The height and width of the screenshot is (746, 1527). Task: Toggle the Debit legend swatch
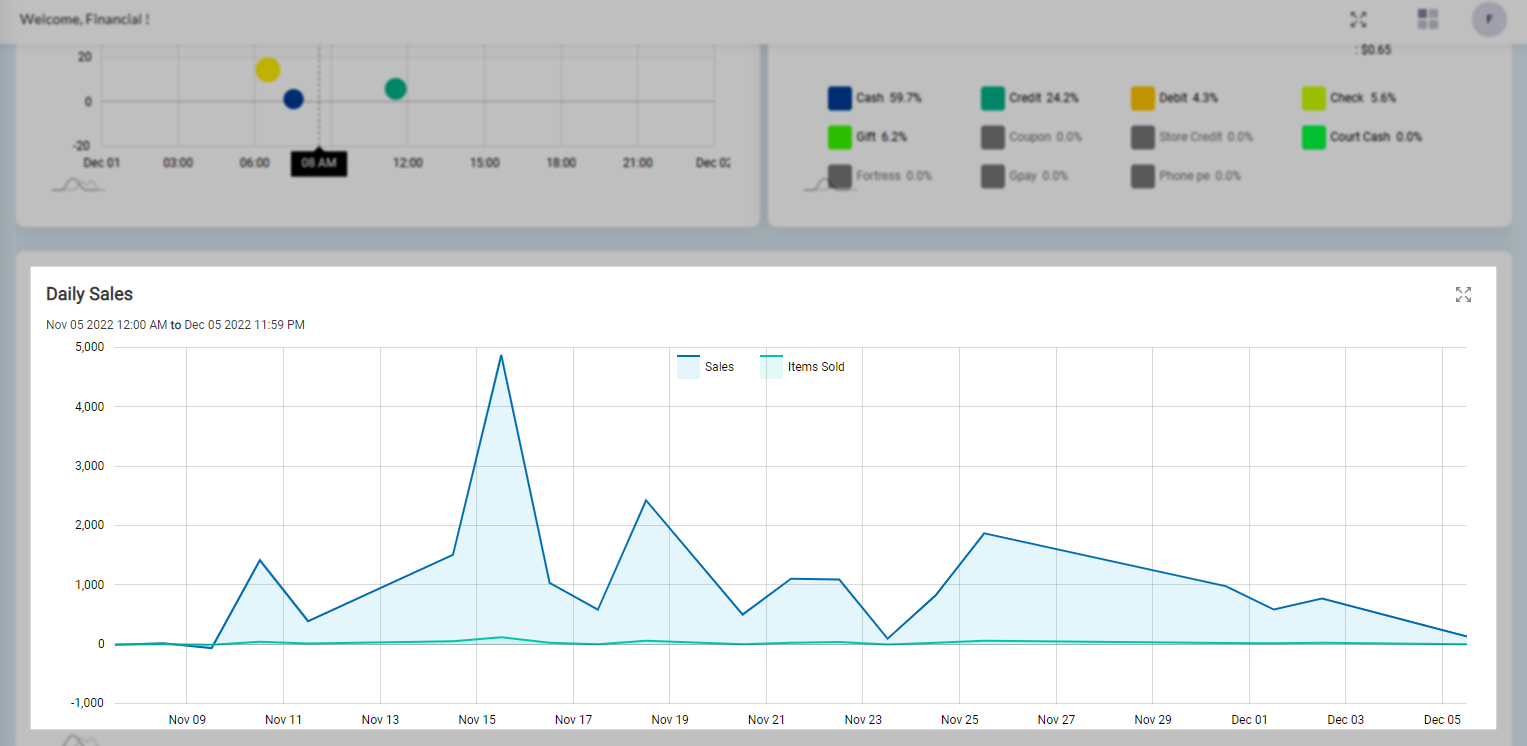point(1142,98)
